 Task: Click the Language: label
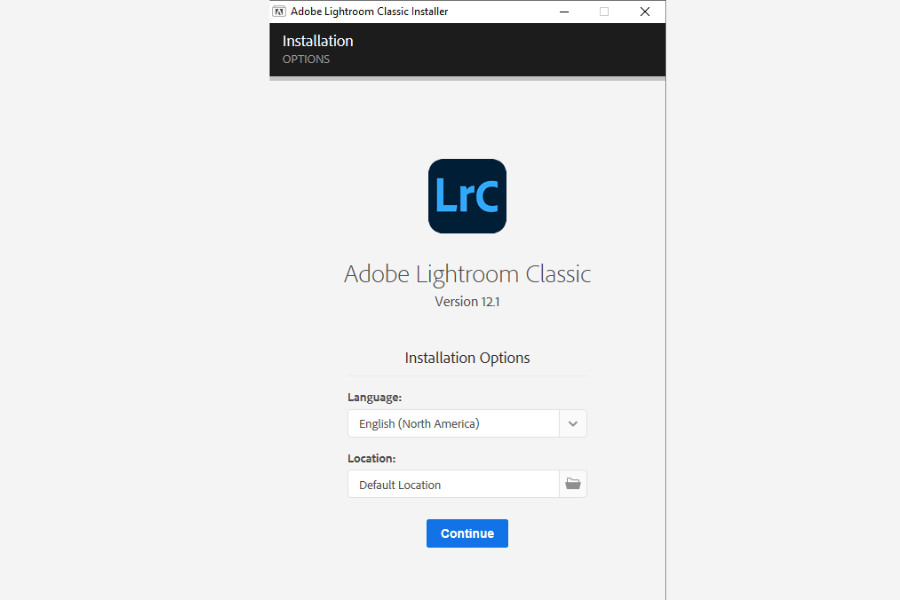[374, 397]
